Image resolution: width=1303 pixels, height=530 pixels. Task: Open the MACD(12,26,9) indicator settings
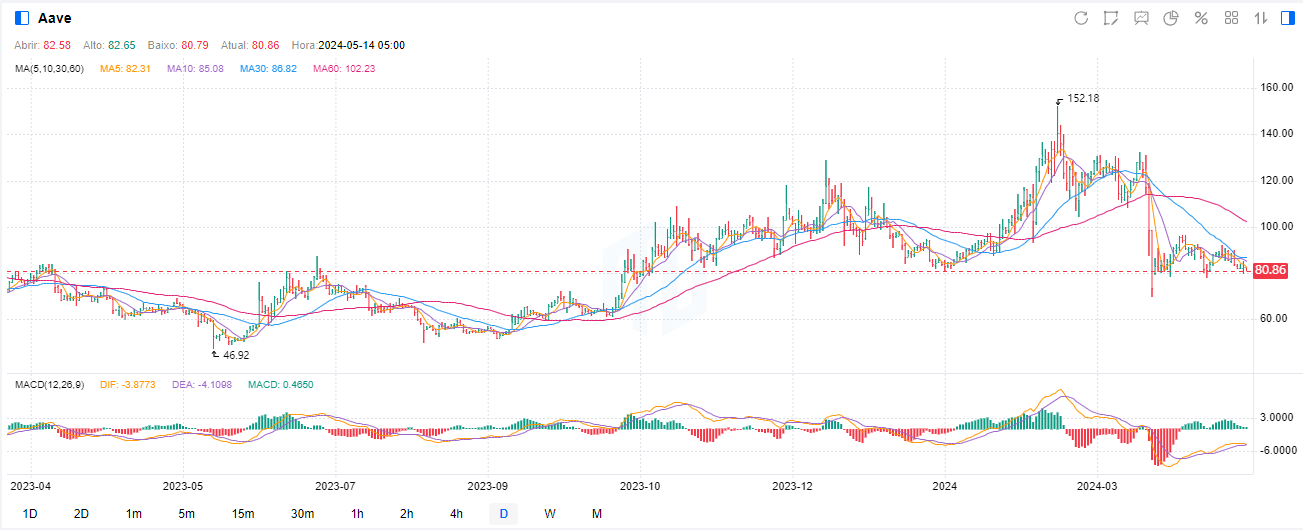(47, 384)
